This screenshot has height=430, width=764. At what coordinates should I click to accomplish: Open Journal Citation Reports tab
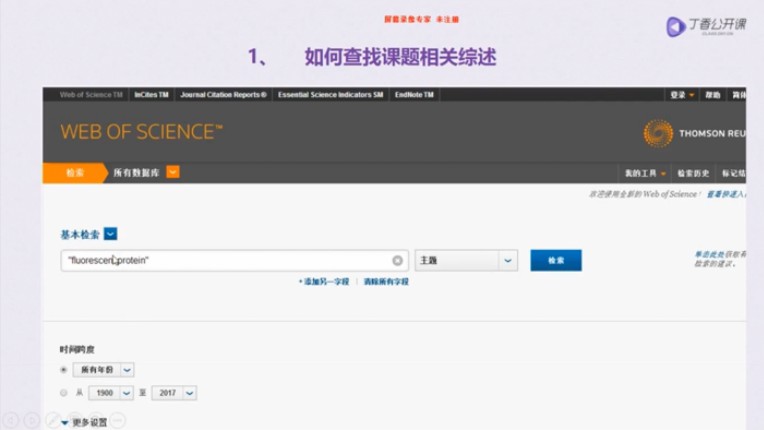point(224,94)
